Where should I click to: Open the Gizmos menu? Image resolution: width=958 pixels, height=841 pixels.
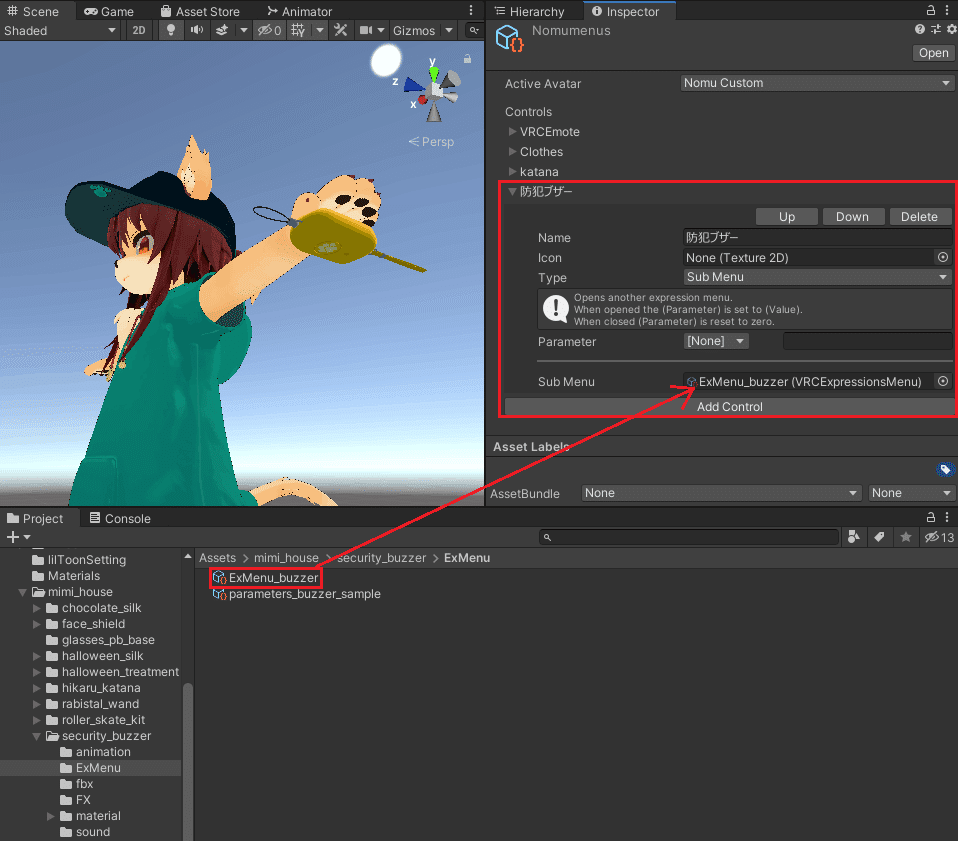[414, 31]
